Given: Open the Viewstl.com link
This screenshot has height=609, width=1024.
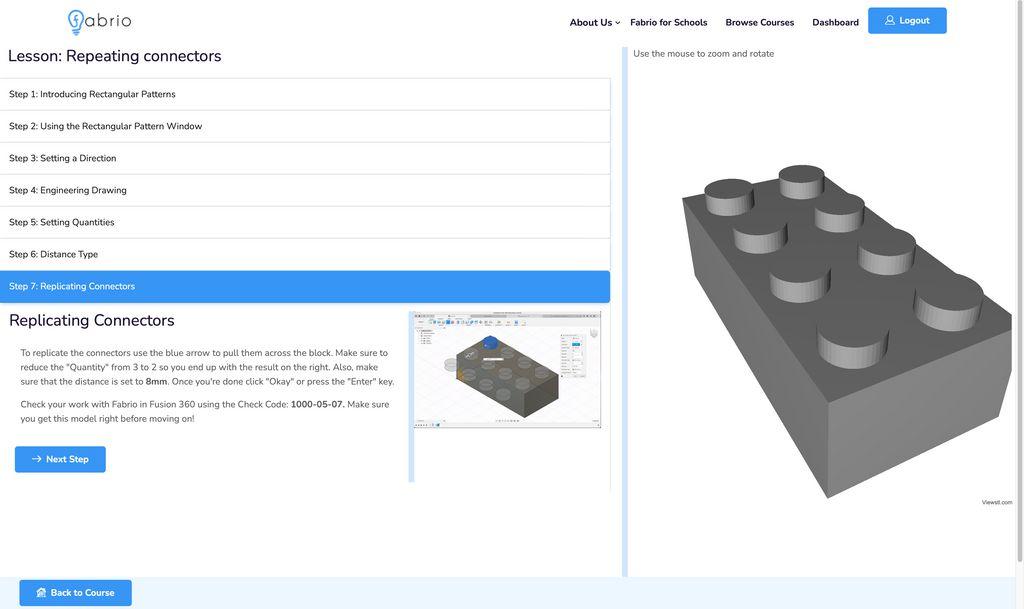Looking at the screenshot, I should click(997, 502).
